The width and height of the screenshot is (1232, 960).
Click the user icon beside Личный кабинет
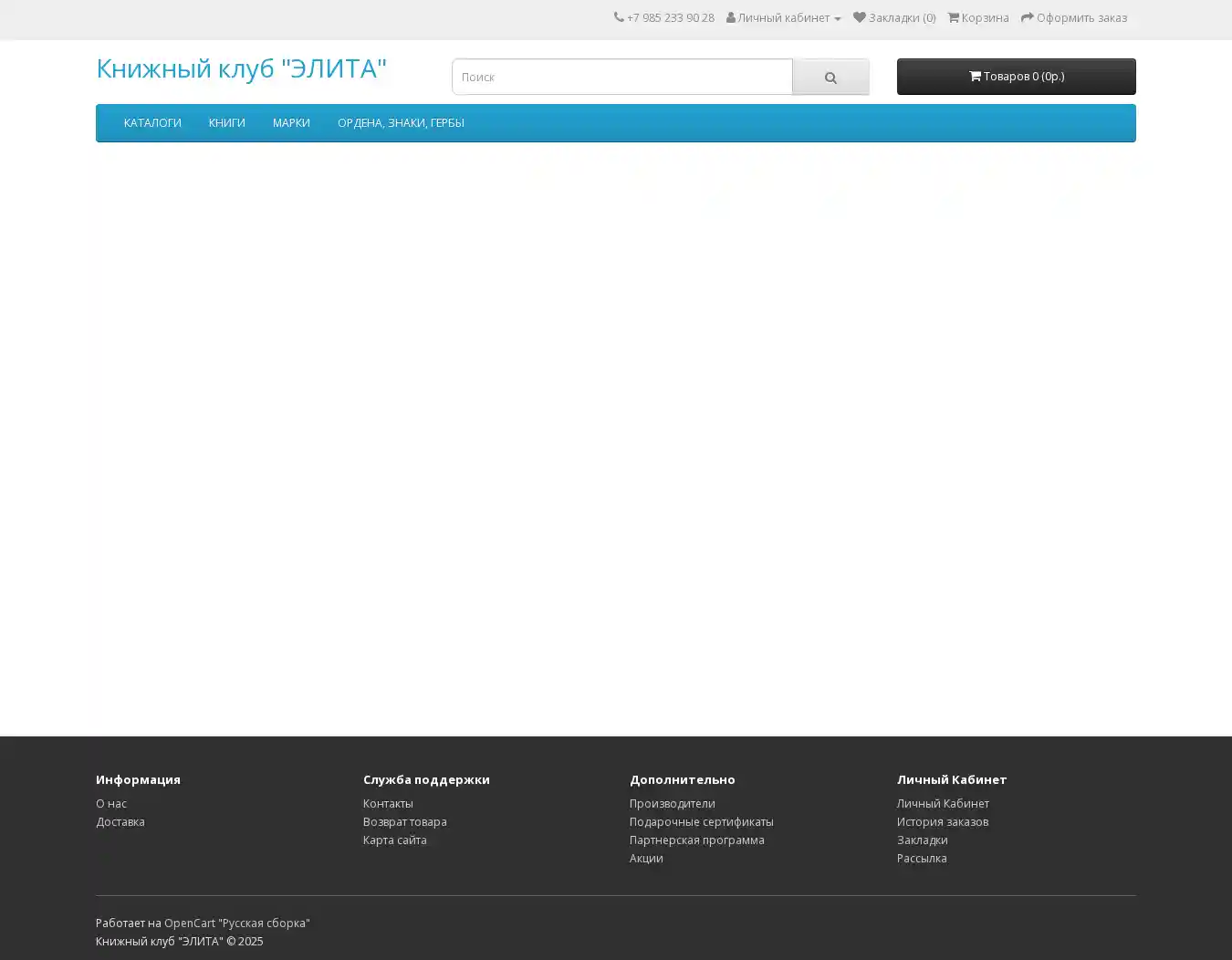731,17
